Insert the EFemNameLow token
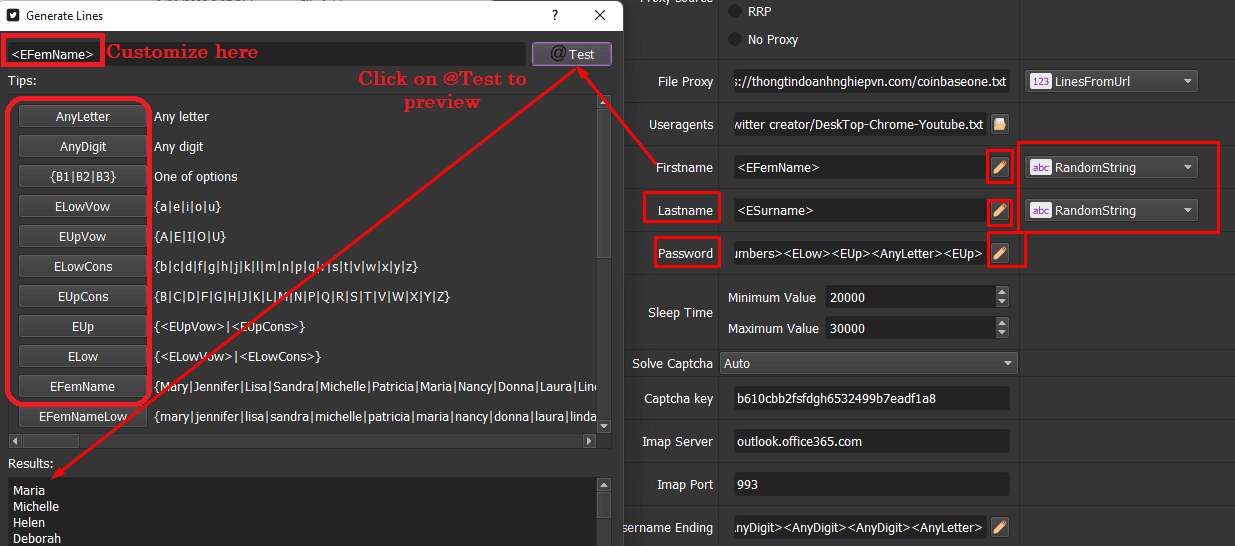This screenshot has height=546, width=1235. (x=83, y=417)
